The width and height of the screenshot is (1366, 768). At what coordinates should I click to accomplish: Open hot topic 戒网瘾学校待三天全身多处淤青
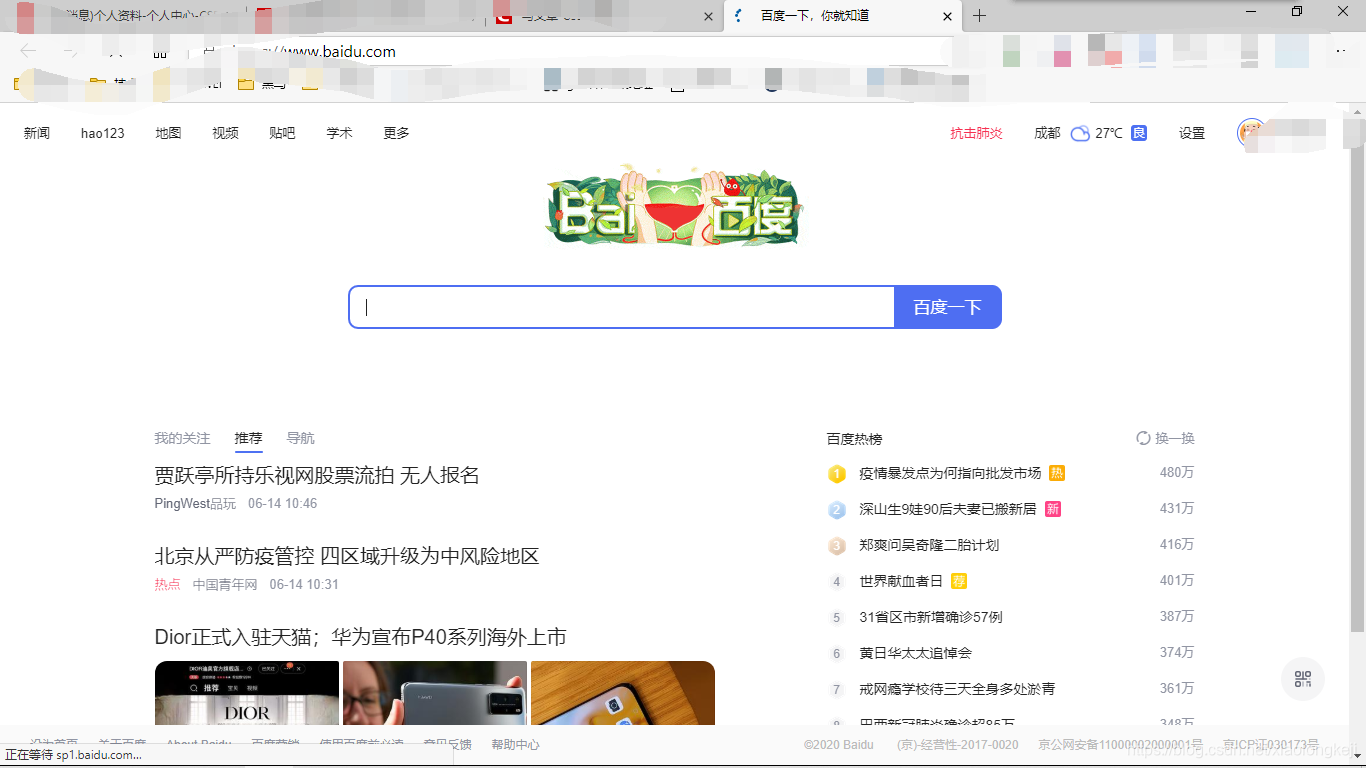coord(957,689)
